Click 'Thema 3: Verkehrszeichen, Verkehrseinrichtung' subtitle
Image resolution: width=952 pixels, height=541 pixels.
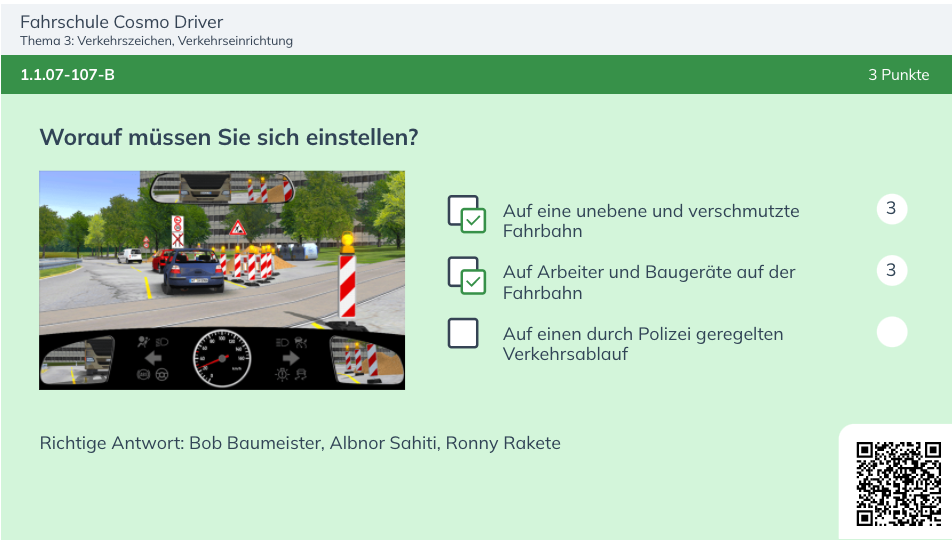[x=156, y=41]
